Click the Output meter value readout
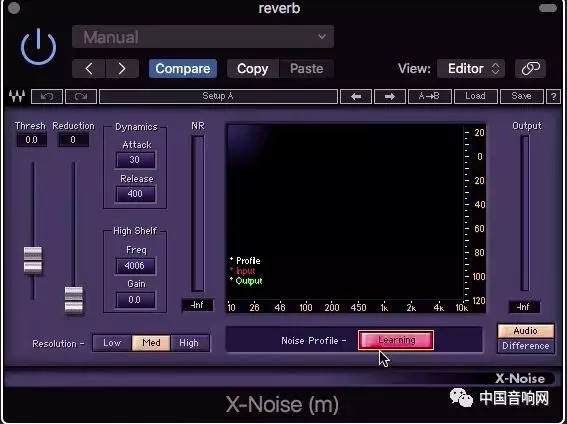The height and width of the screenshot is (424, 567). (524, 307)
